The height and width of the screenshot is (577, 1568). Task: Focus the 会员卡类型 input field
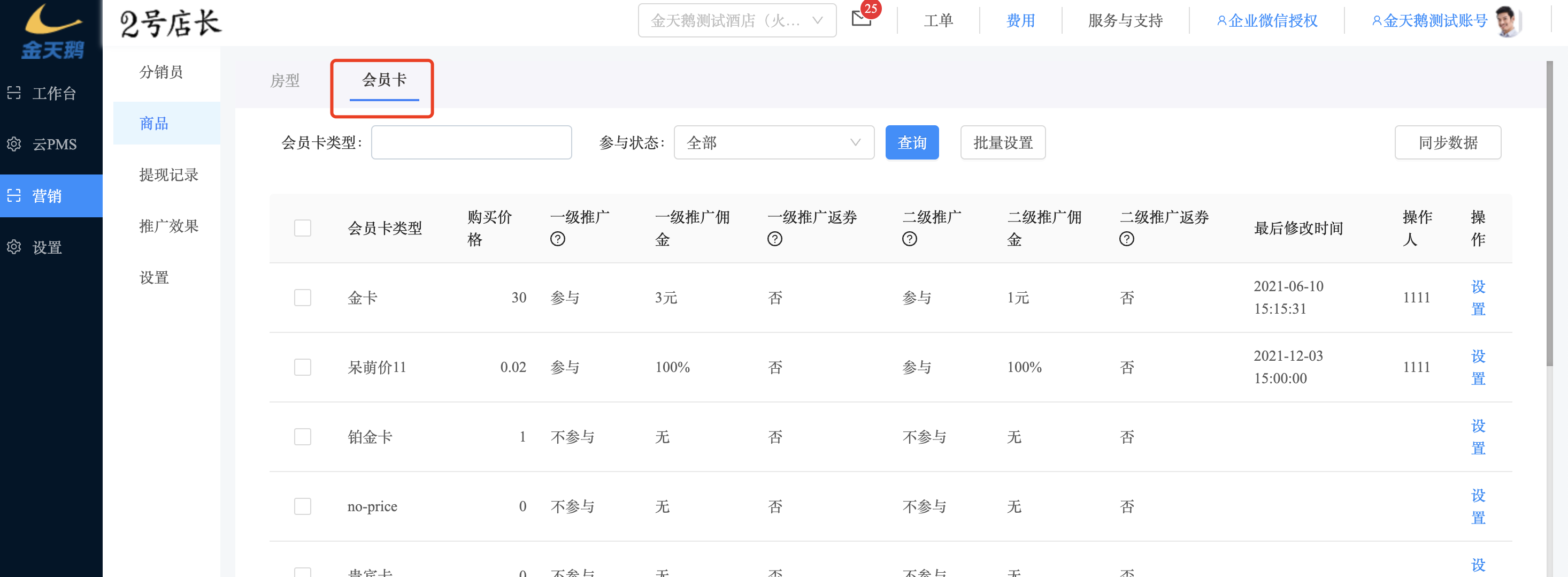pos(471,142)
